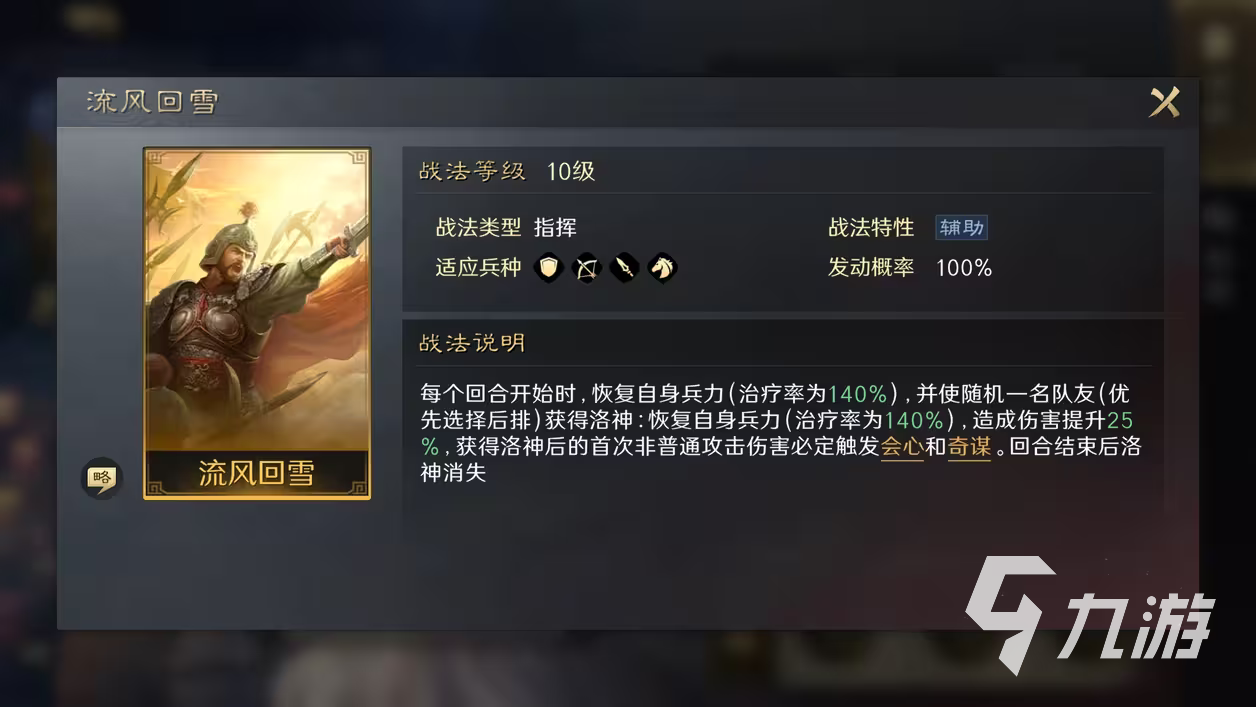This screenshot has width=1256, height=707.
Task: Tap the 100% activation probability value
Action: (964, 268)
